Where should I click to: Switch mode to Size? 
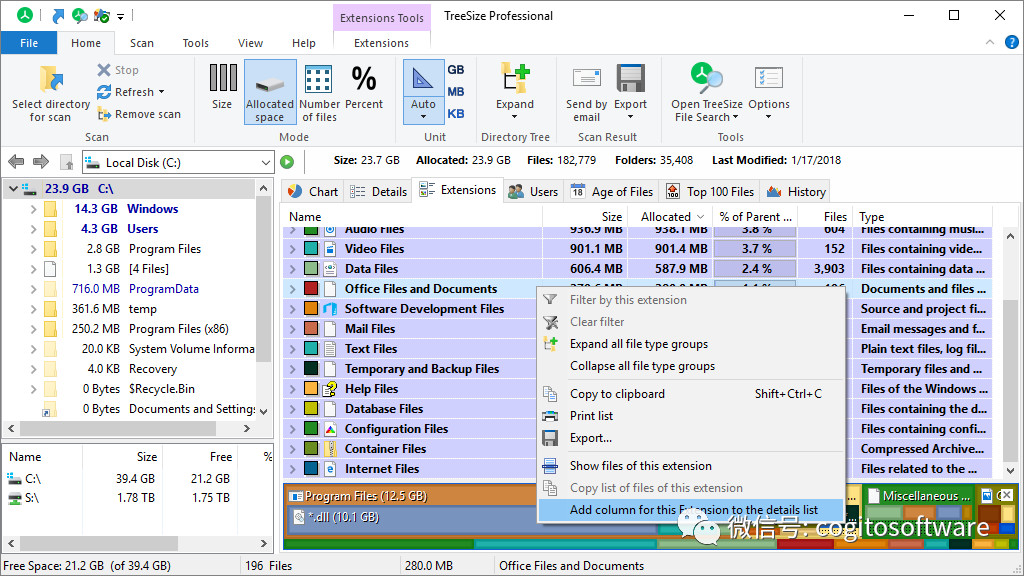point(222,86)
